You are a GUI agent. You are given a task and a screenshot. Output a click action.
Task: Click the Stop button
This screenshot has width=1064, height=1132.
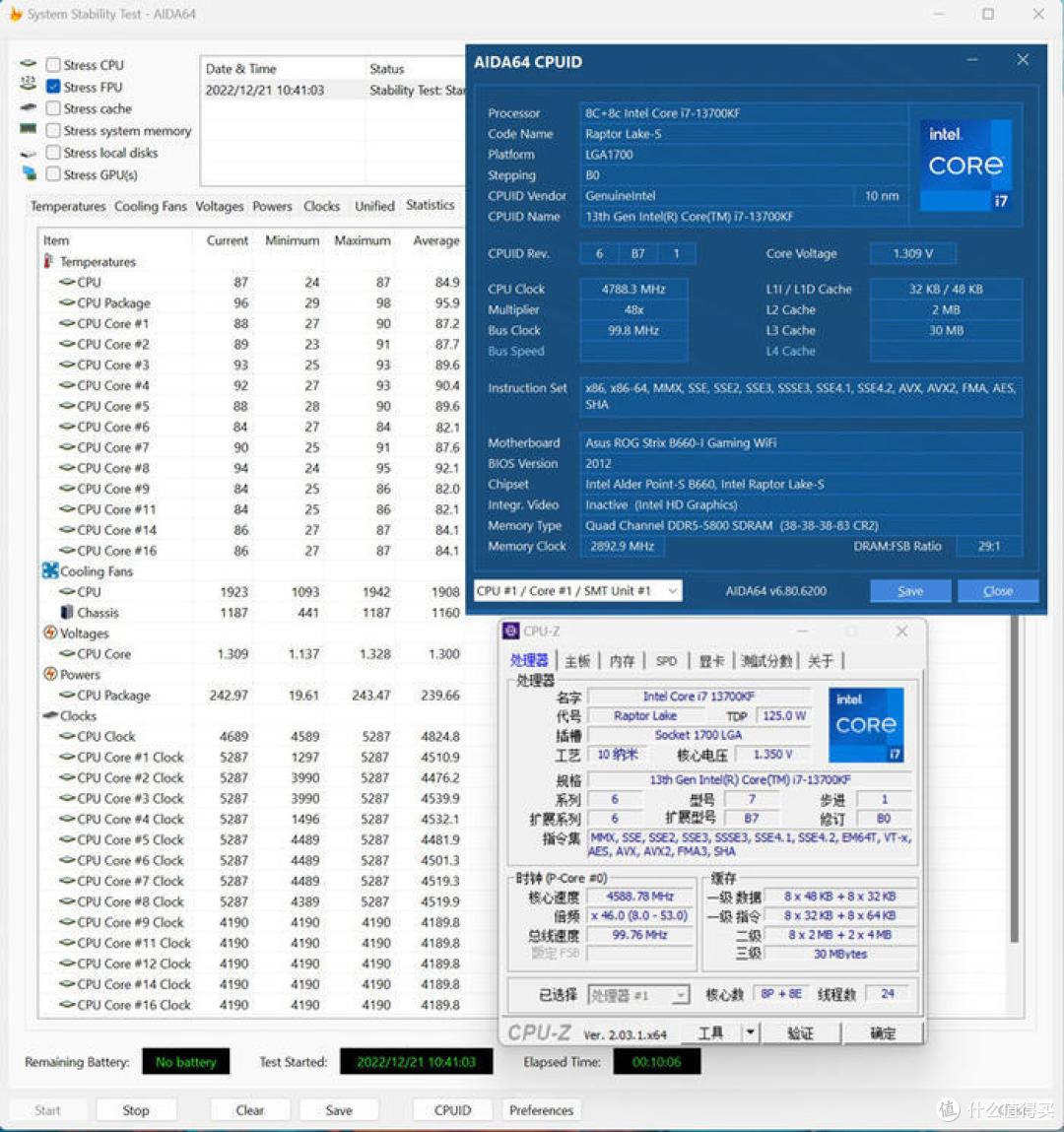tap(136, 1109)
